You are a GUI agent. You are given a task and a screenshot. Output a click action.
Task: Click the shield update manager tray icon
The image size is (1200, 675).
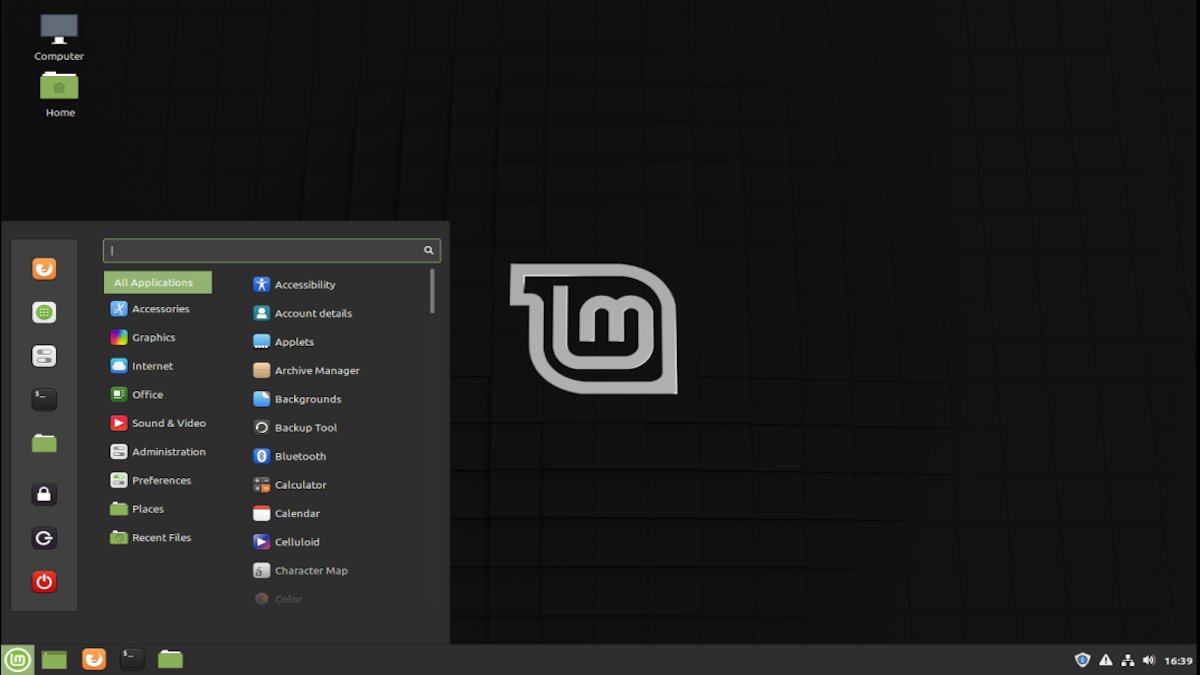[x=1082, y=660]
